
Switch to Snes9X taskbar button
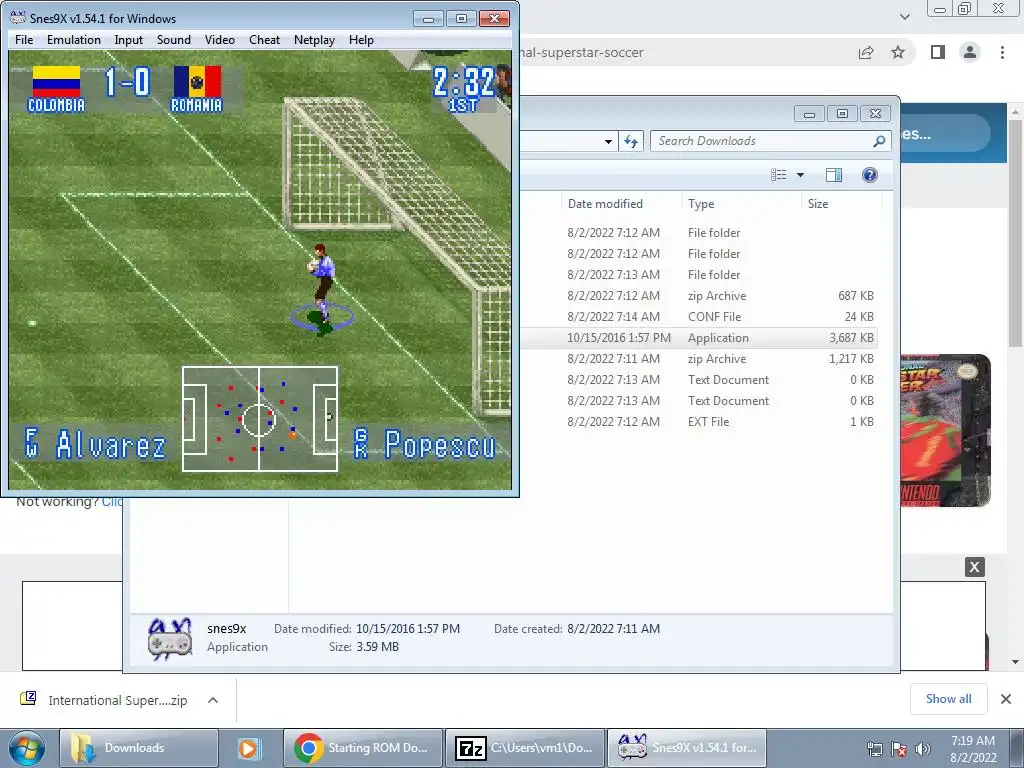click(x=686, y=748)
